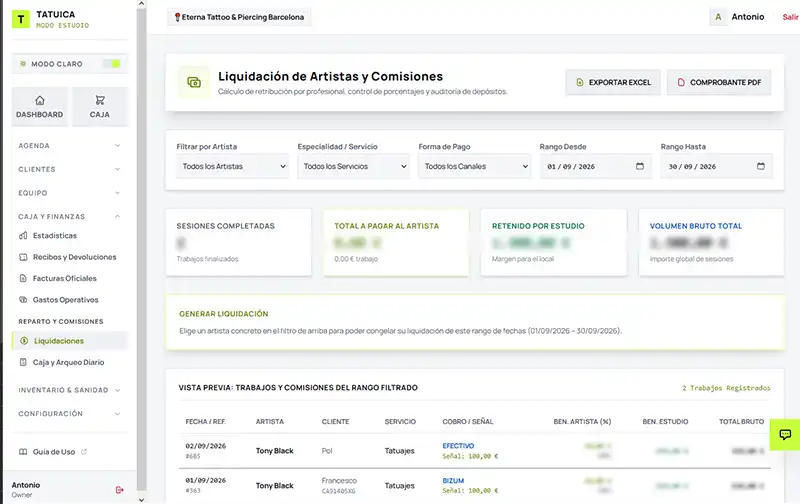
Task: Click the Comprobante PDF button
Action: [719, 82]
